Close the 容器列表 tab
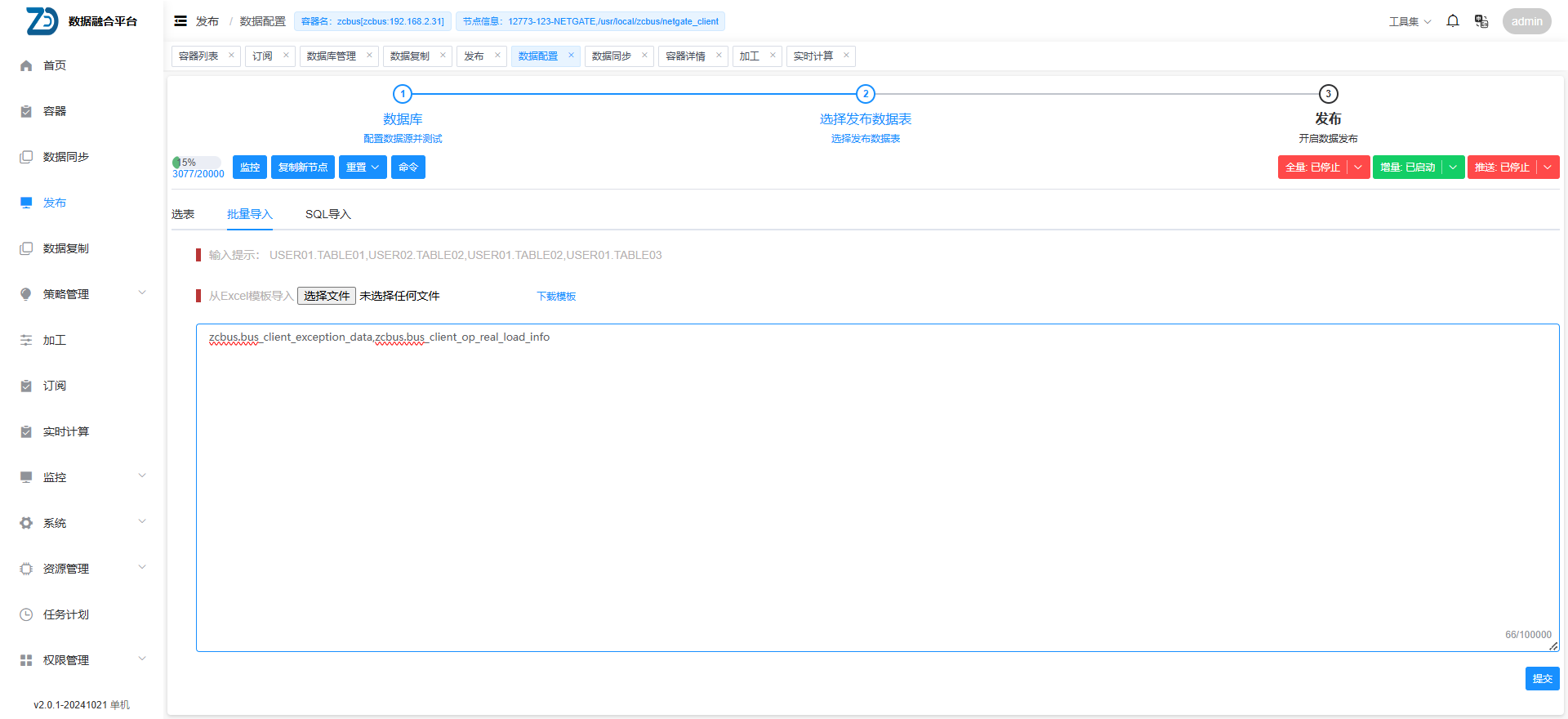The image size is (1568, 719). tap(231, 56)
